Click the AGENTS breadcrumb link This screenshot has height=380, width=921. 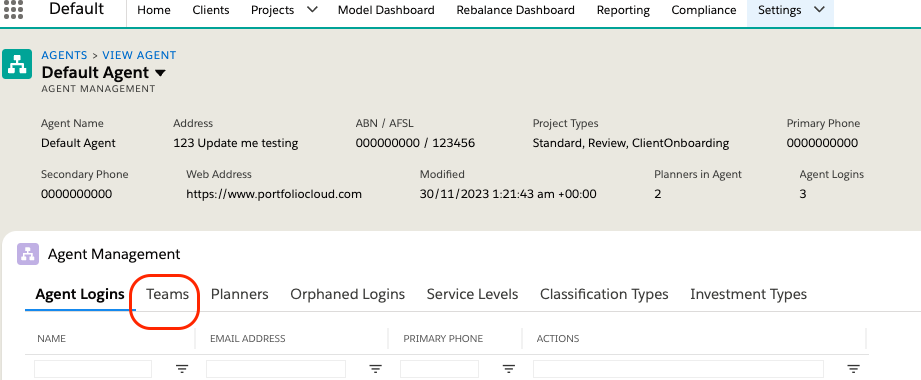click(x=64, y=55)
